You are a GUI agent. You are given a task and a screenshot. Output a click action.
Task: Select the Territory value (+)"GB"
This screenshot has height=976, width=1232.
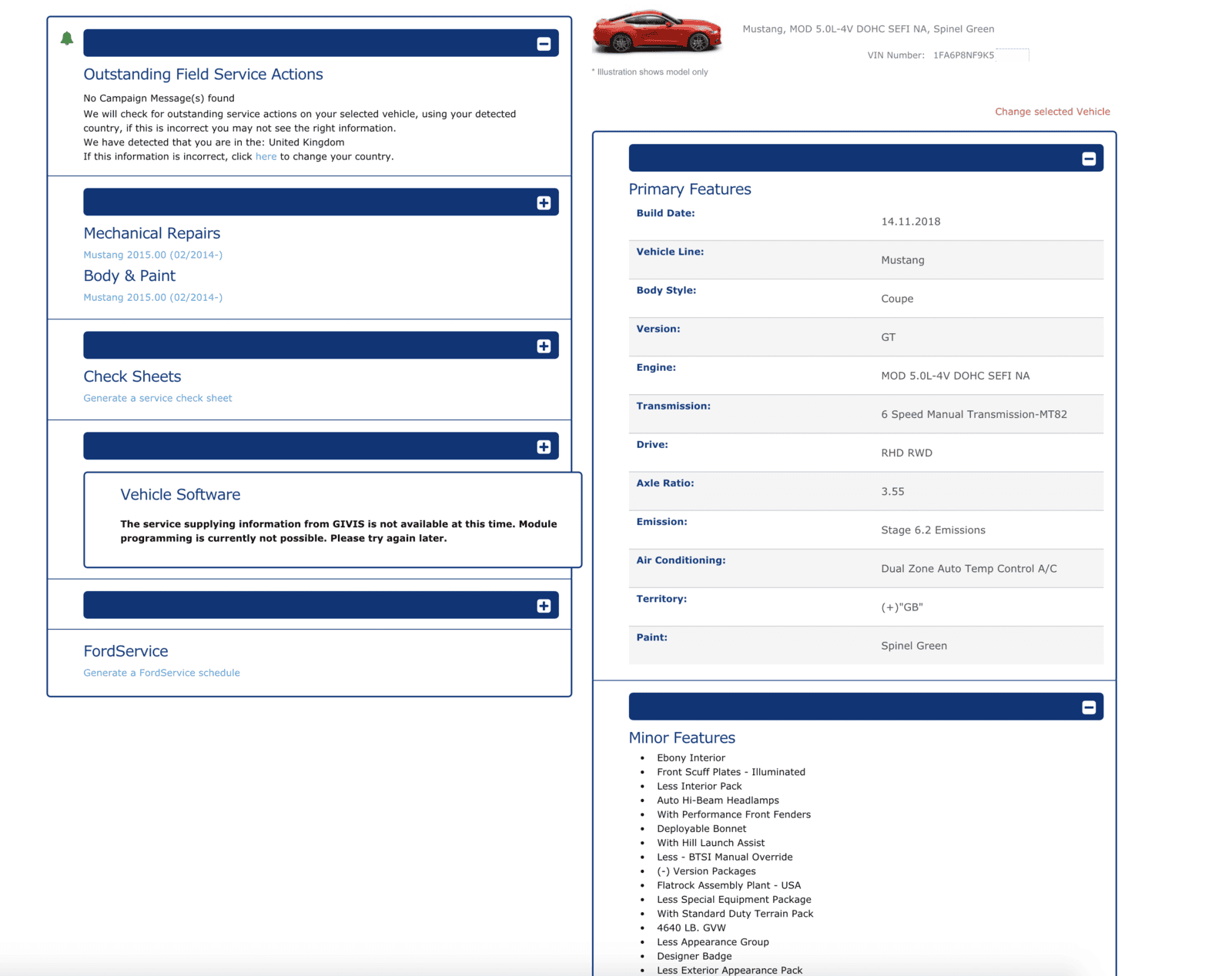(x=902, y=607)
